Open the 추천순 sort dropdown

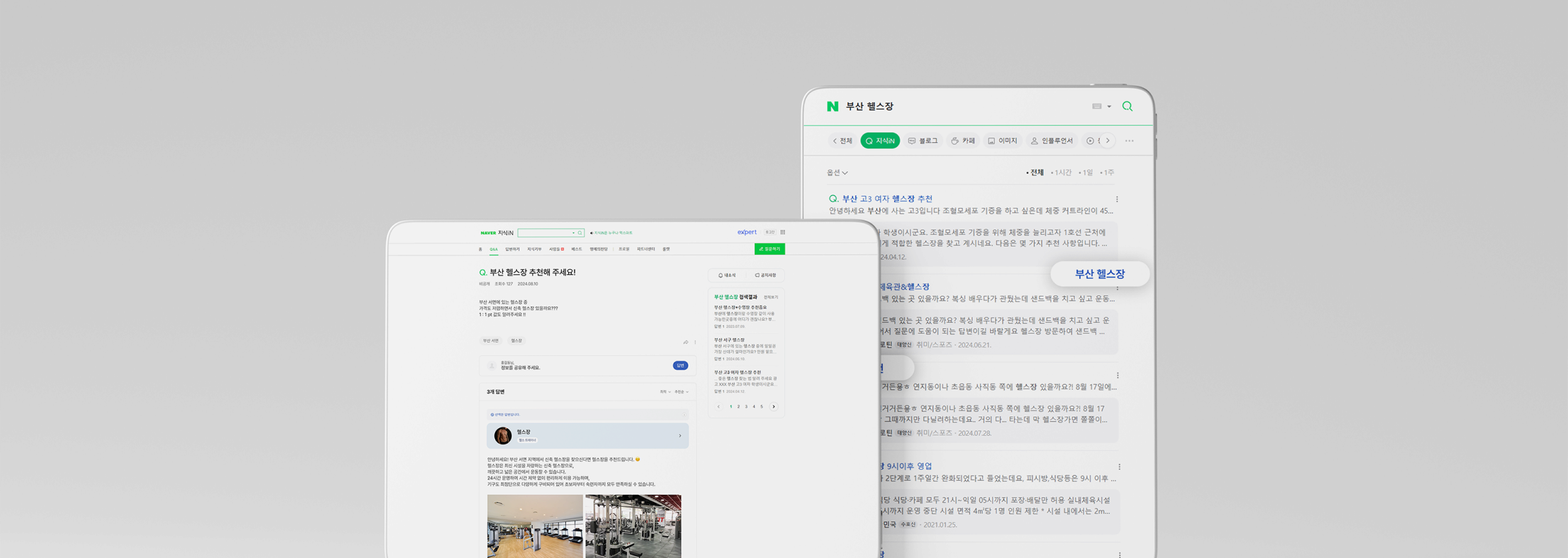[681, 392]
